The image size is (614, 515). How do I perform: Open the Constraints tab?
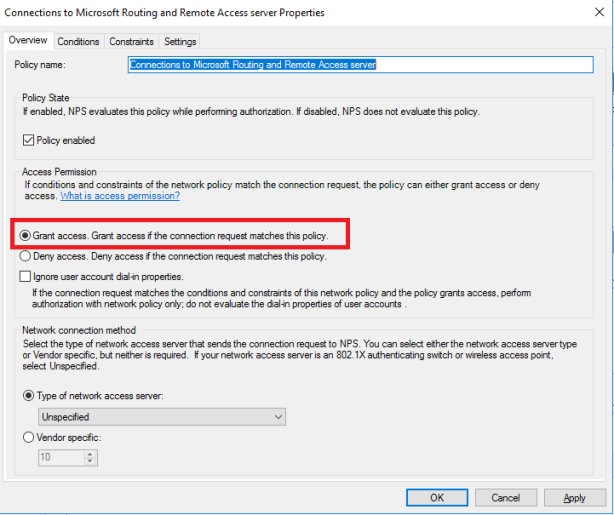click(x=132, y=42)
